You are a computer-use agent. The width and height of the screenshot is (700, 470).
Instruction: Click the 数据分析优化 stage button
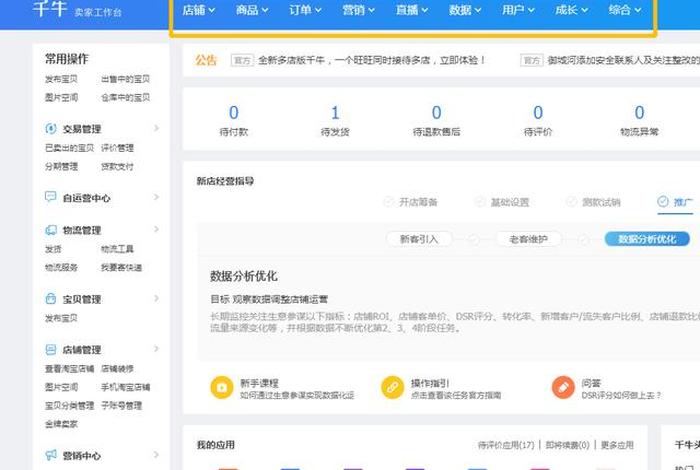coord(647,239)
